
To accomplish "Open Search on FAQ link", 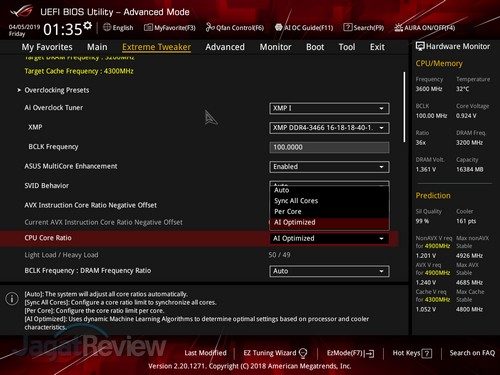I will 472,353.
